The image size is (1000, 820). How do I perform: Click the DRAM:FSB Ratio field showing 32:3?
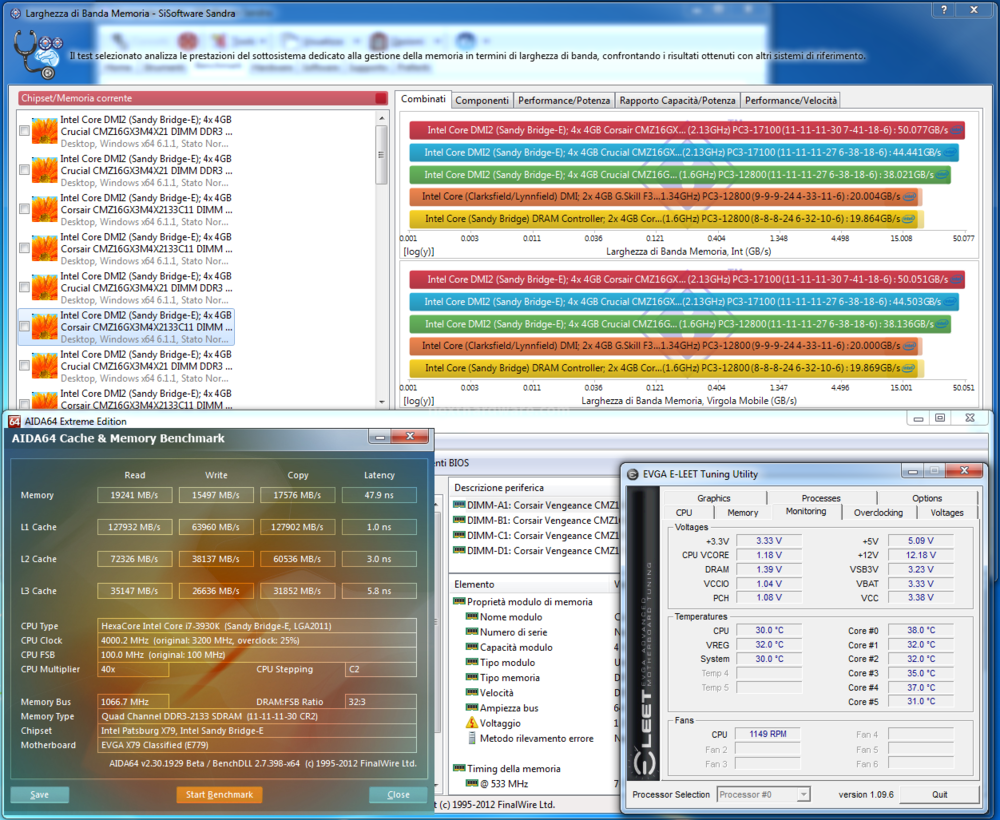(x=381, y=701)
